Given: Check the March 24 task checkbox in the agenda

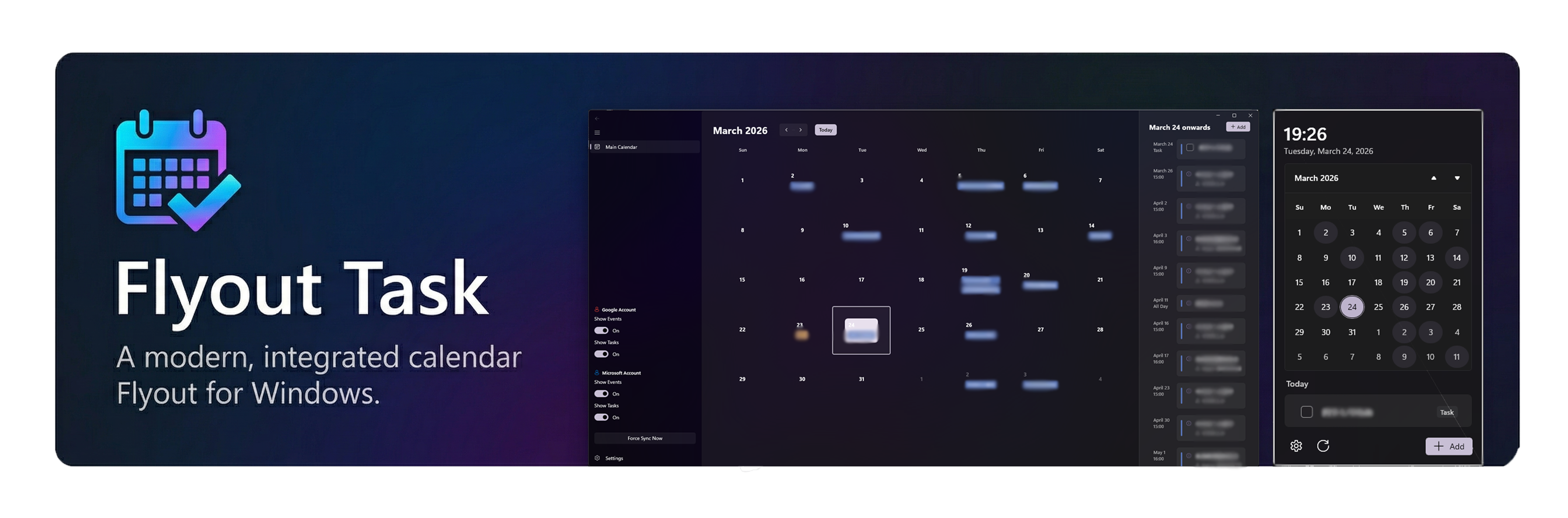Looking at the screenshot, I should pyautogui.click(x=1190, y=147).
